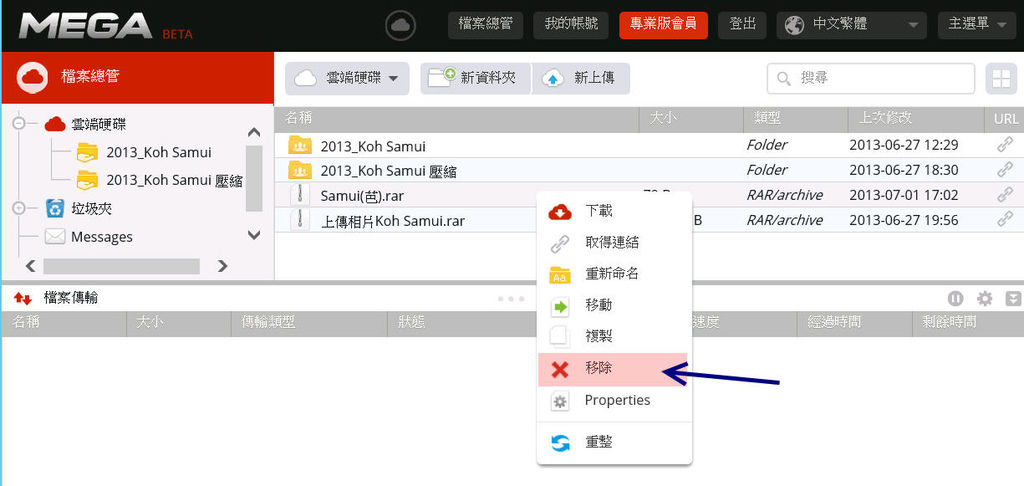Pause transfers with pause icon
Screen dimensions: 1024x486
(955, 299)
